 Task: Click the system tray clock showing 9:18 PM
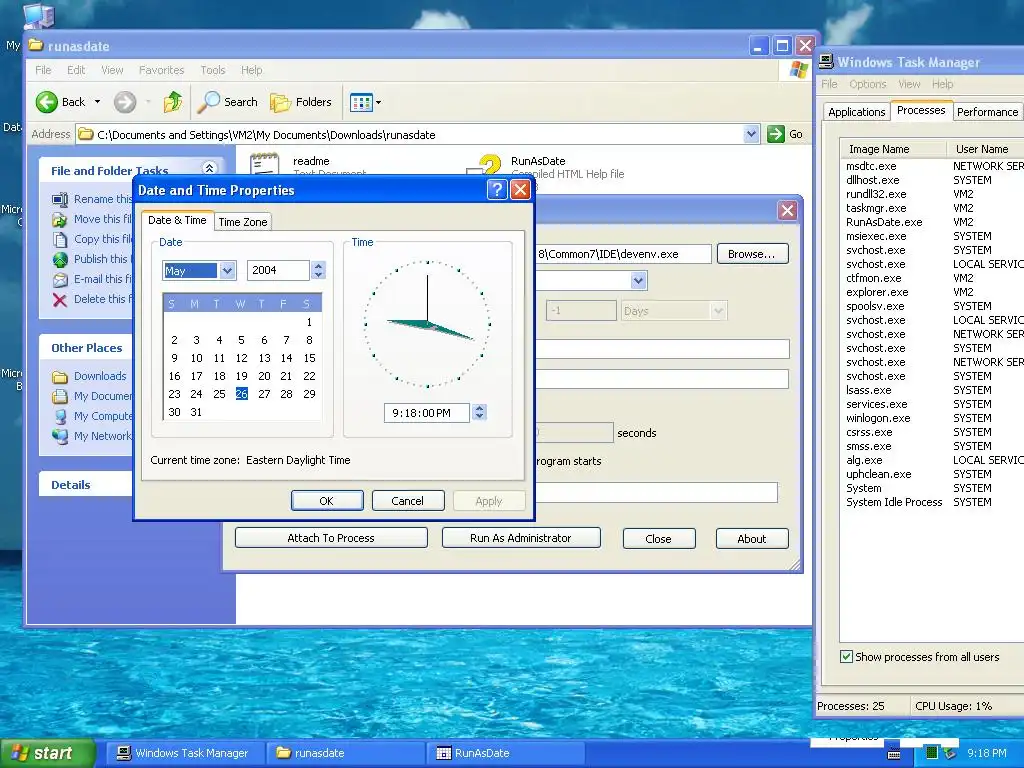click(x=987, y=753)
